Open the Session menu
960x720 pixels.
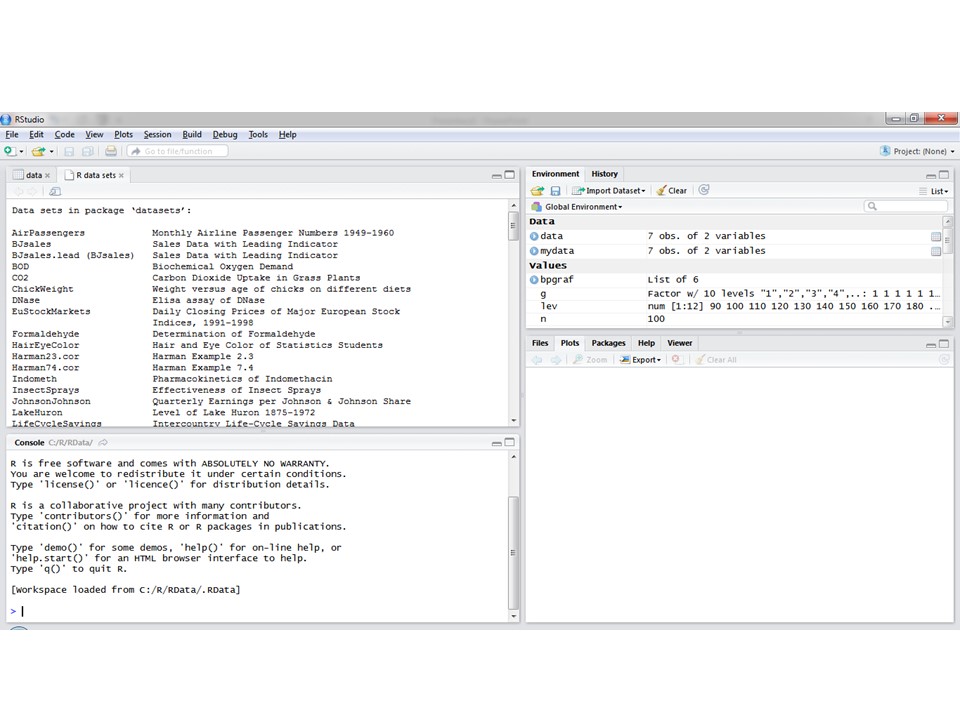click(x=157, y=134)
